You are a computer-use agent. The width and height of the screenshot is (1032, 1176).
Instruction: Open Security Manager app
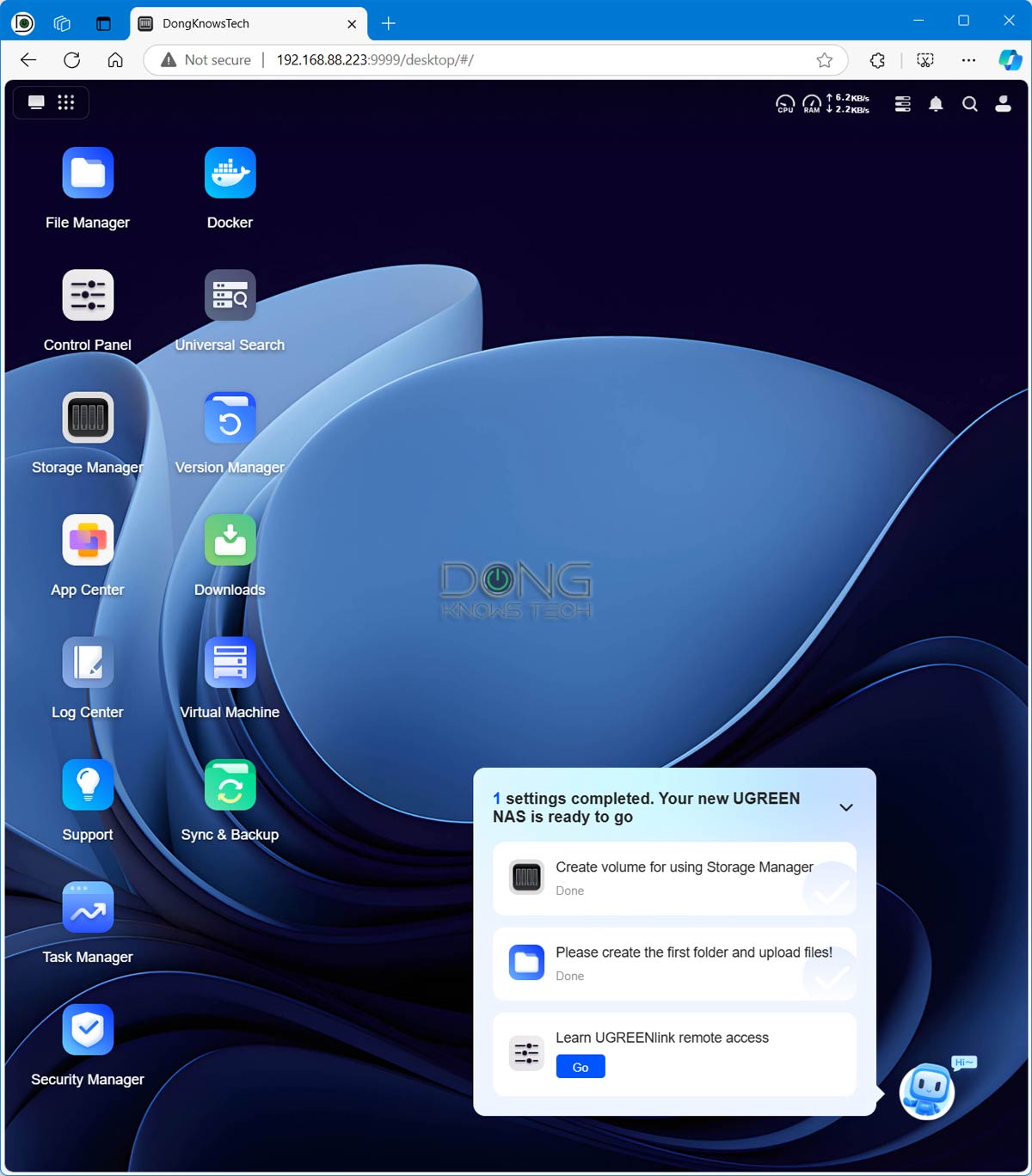point(88,1030)
